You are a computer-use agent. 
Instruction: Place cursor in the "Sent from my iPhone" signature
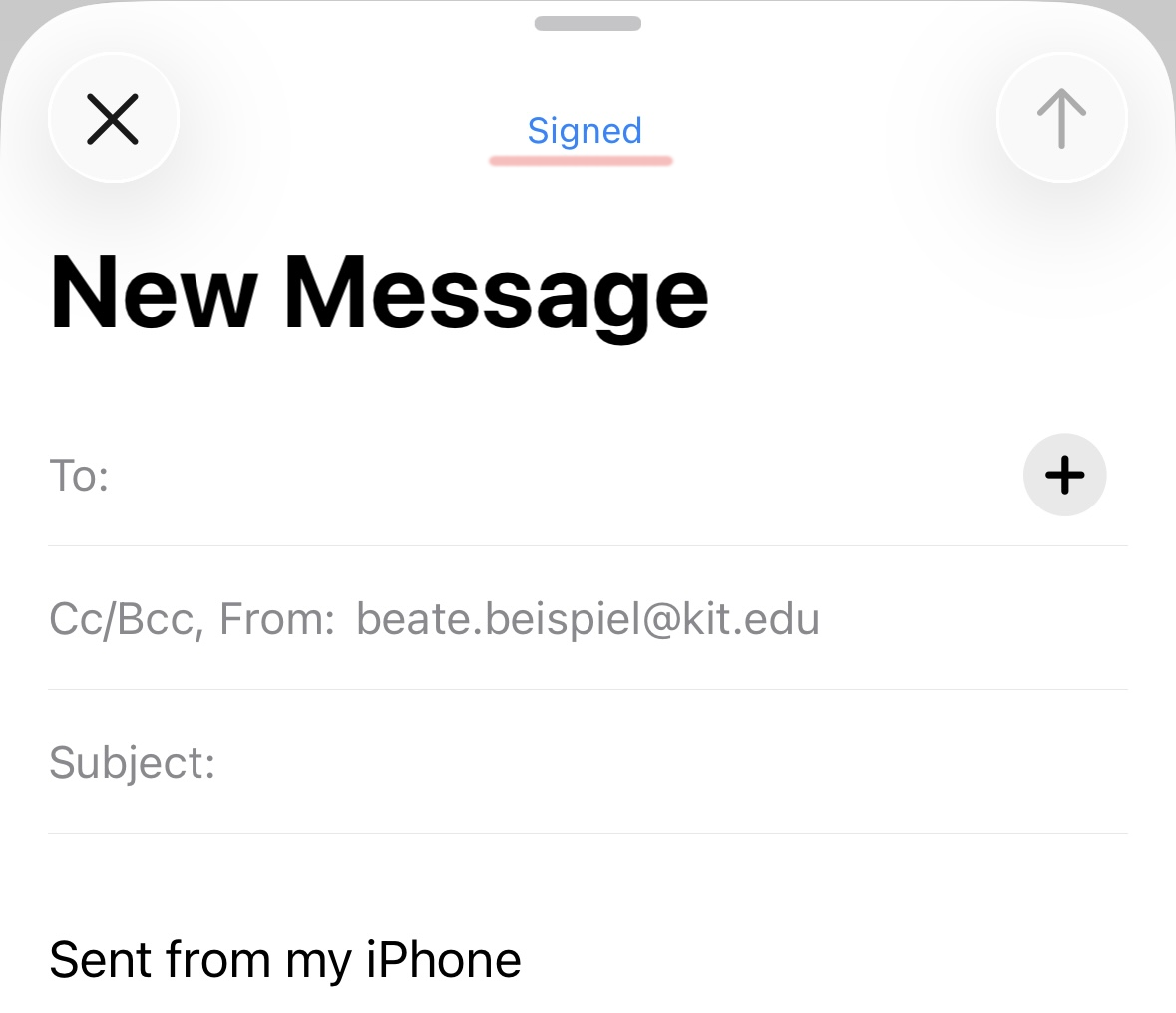point(284,960)
